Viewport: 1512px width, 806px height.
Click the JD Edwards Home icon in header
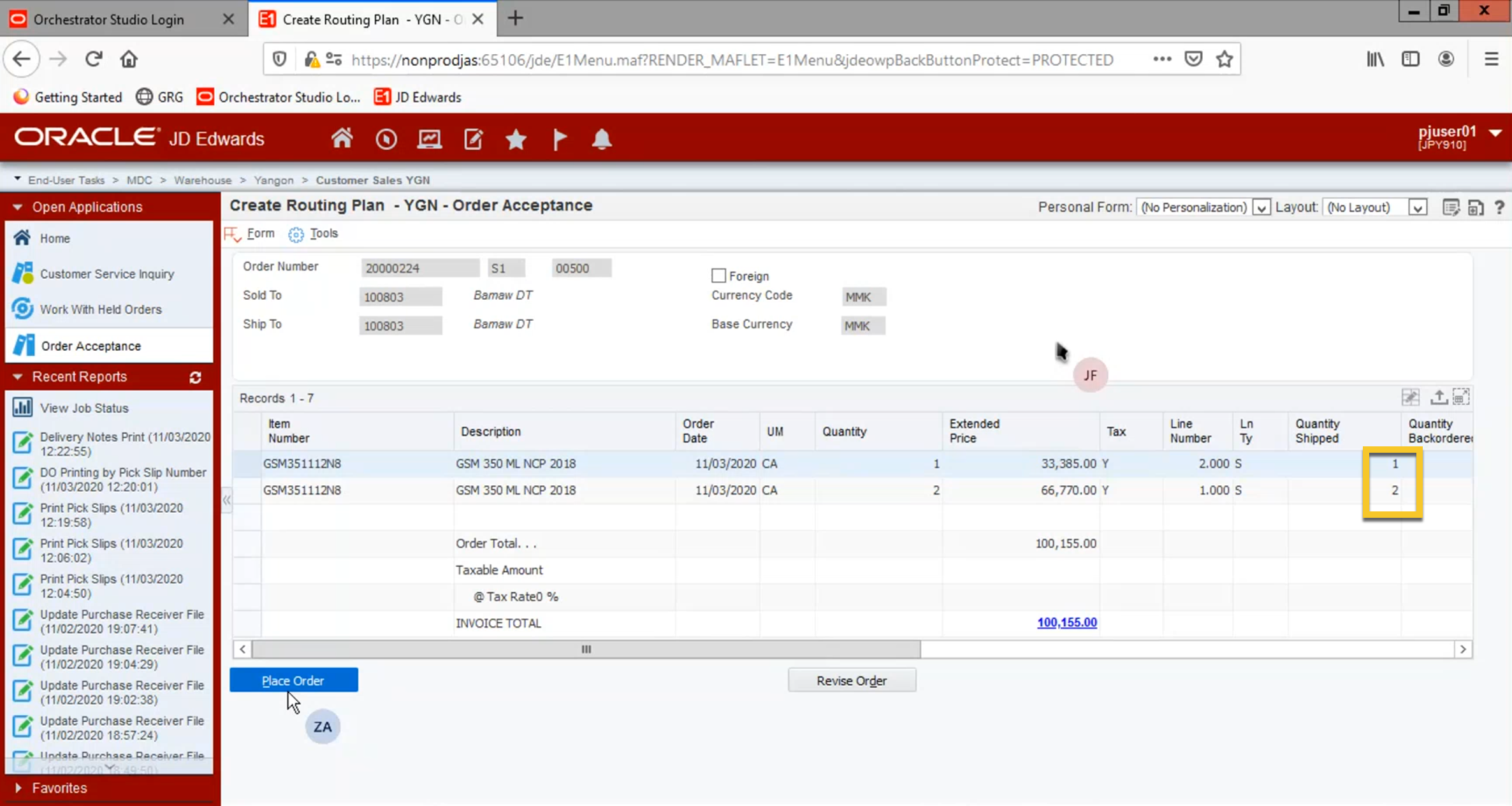(x=342, y=138)
